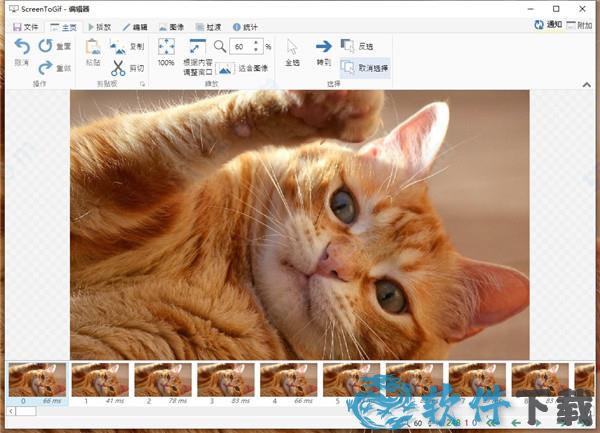
Task: Click the Reset (重置) icon
Action: (x=46, y=46)
